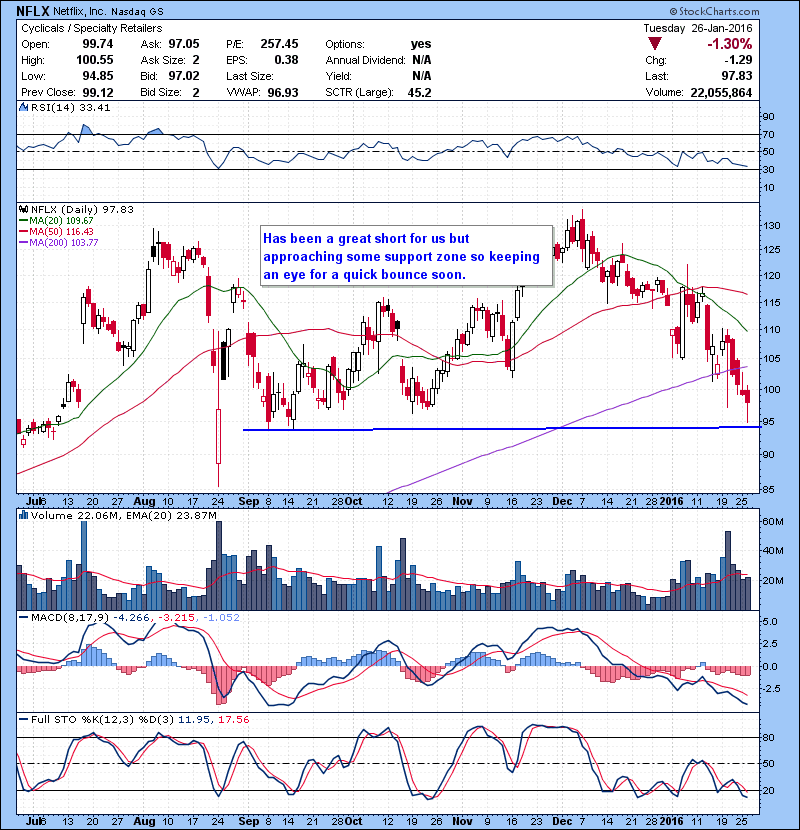Click the blue annotation text box
The width and height of the screenshot is (800, 830).
[407, 256]
